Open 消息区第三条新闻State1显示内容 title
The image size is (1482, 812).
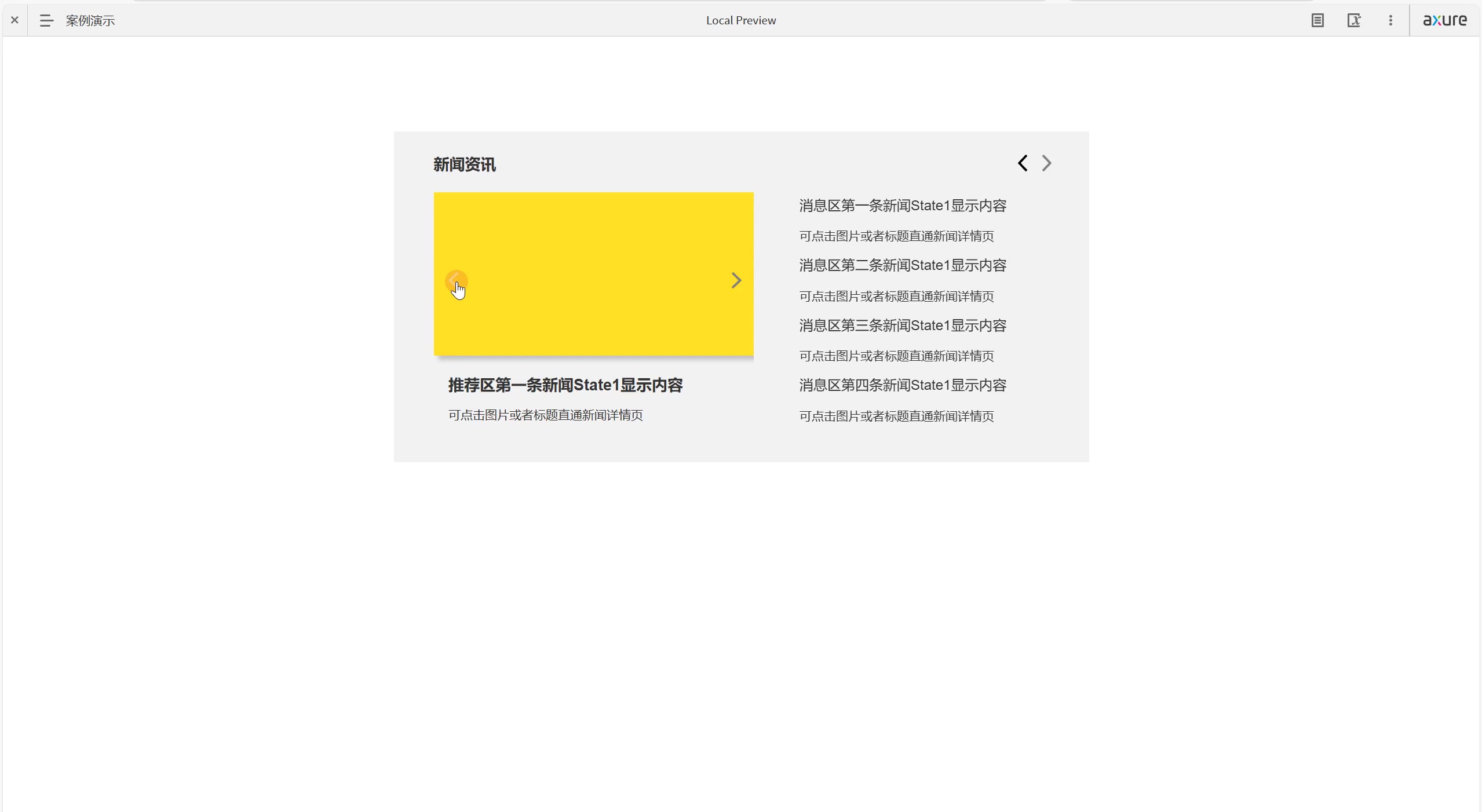click(902, 326)
